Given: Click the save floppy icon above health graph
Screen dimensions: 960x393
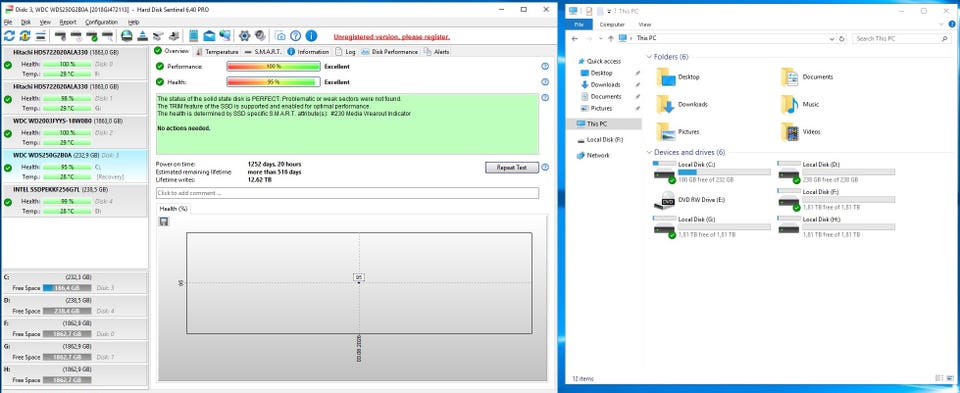Looking at the screenshot, I should 163,222.
